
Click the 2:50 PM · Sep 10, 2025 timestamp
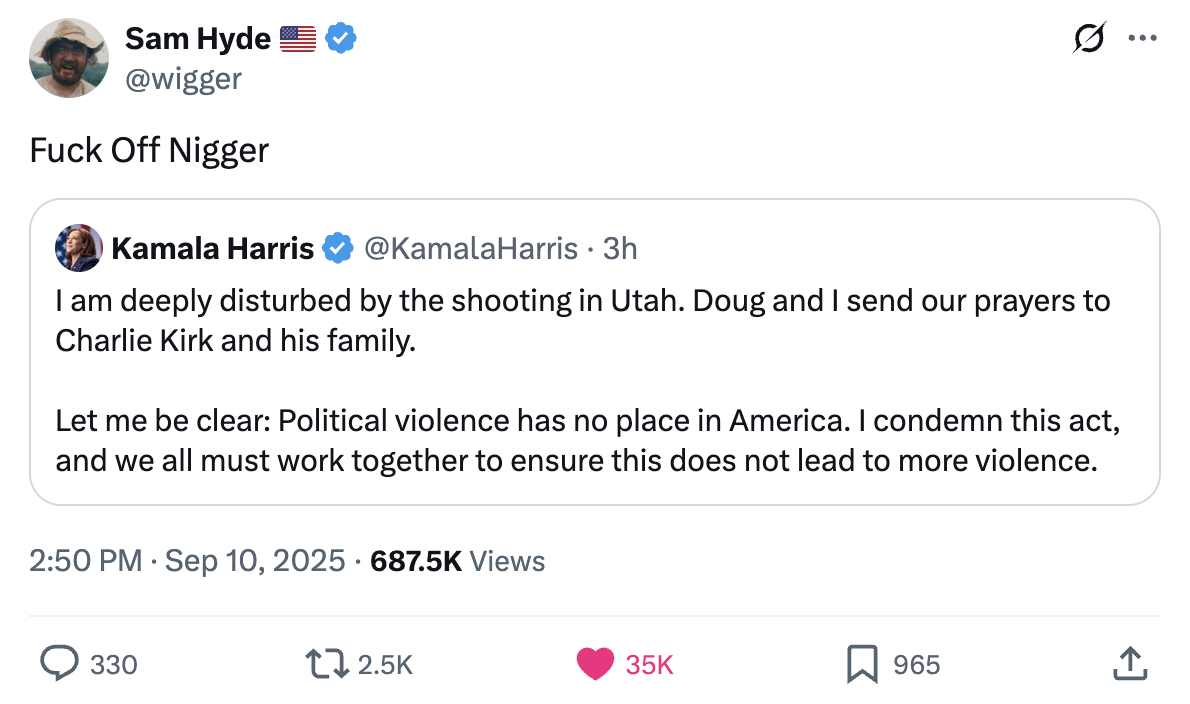(x=187, y=561)
